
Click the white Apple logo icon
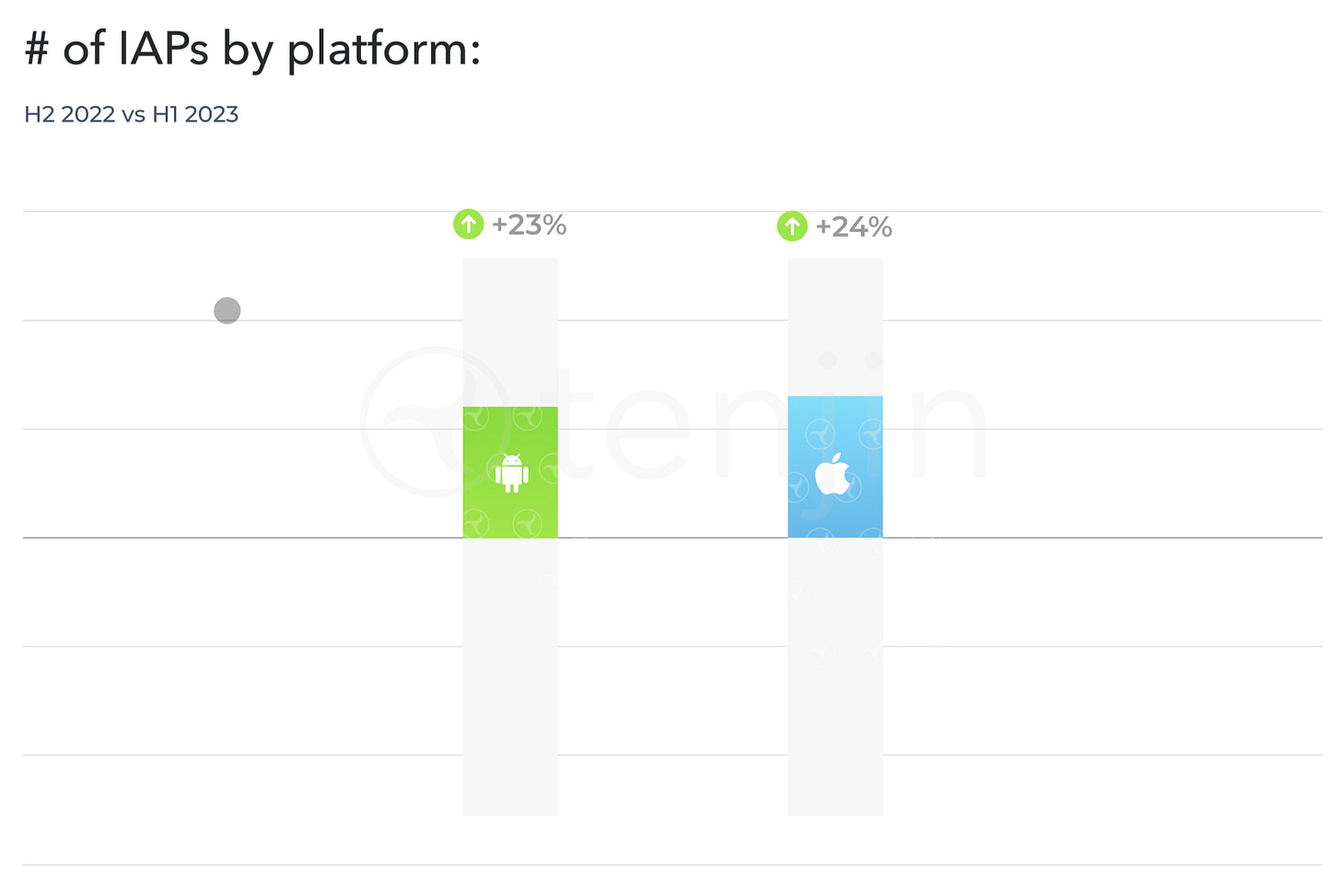point(833,473)
